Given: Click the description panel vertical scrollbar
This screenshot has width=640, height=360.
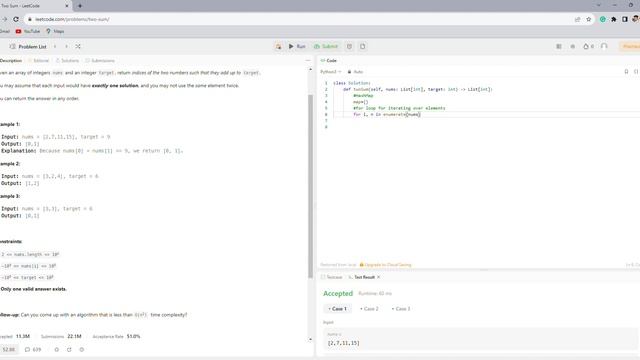Looking at the screenshot, I should pos(310,187).
